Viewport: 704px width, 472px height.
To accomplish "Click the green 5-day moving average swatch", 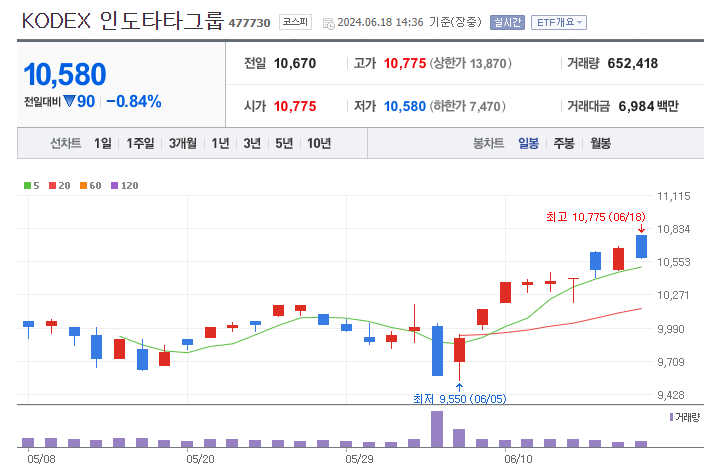I will point(27,185).
